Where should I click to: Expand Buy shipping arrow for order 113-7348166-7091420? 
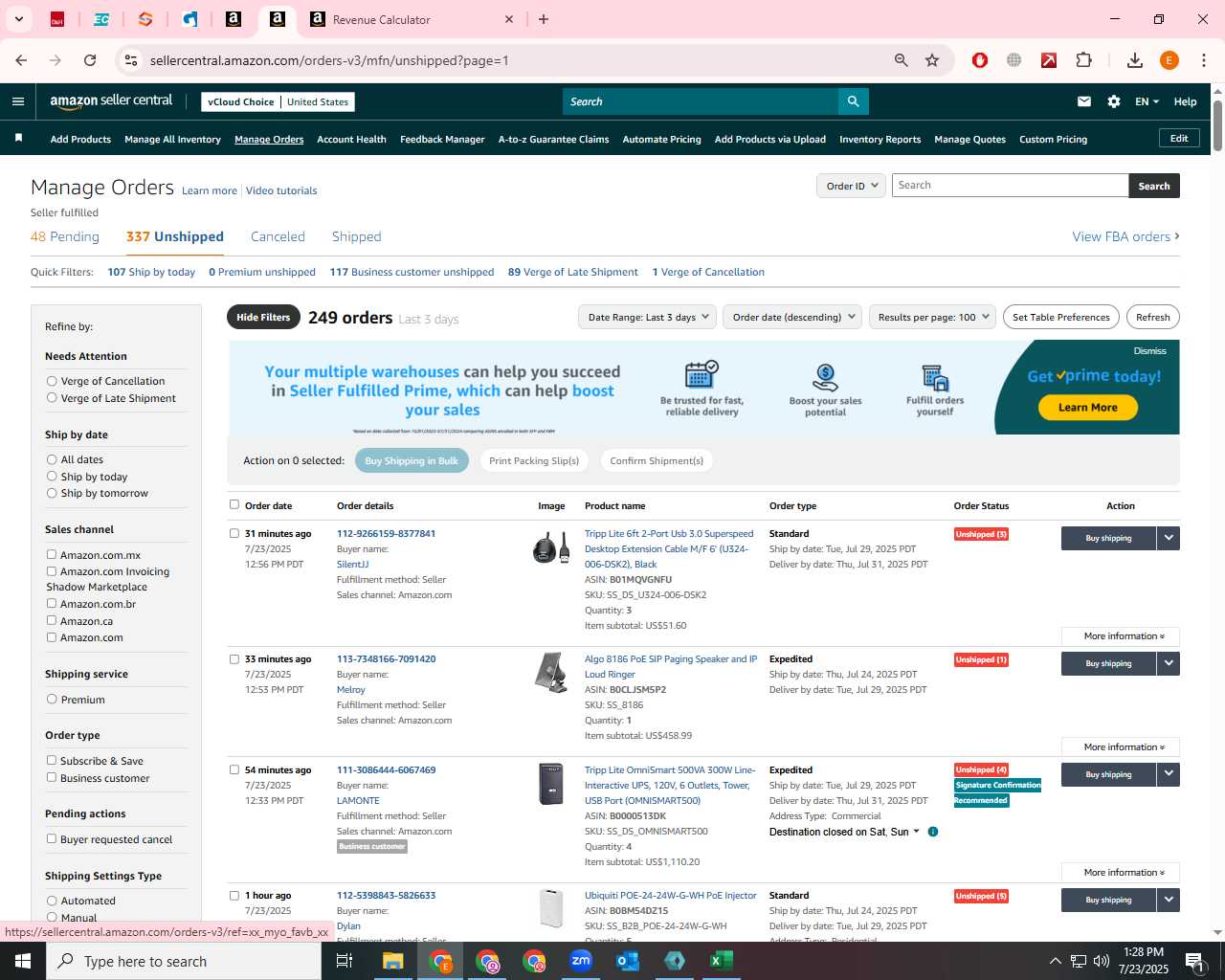[x=1169, y=663]
